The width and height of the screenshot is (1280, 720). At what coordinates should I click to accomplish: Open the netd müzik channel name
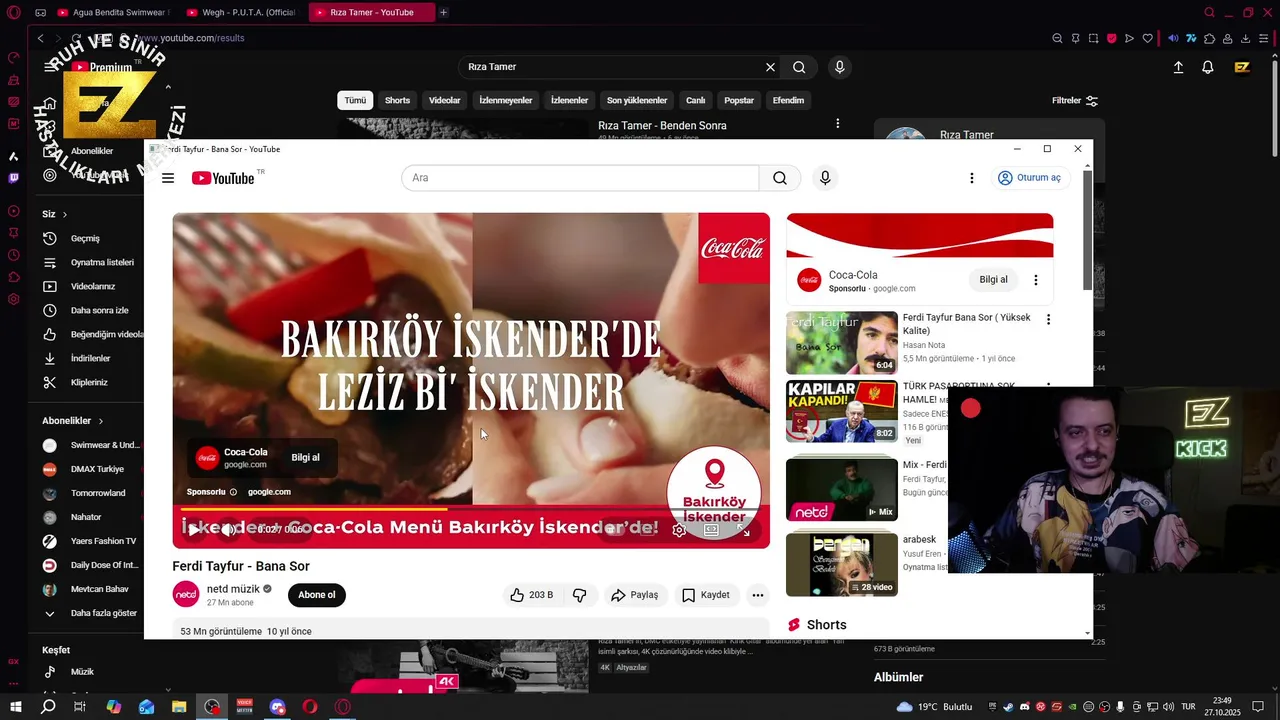(233, 589)
